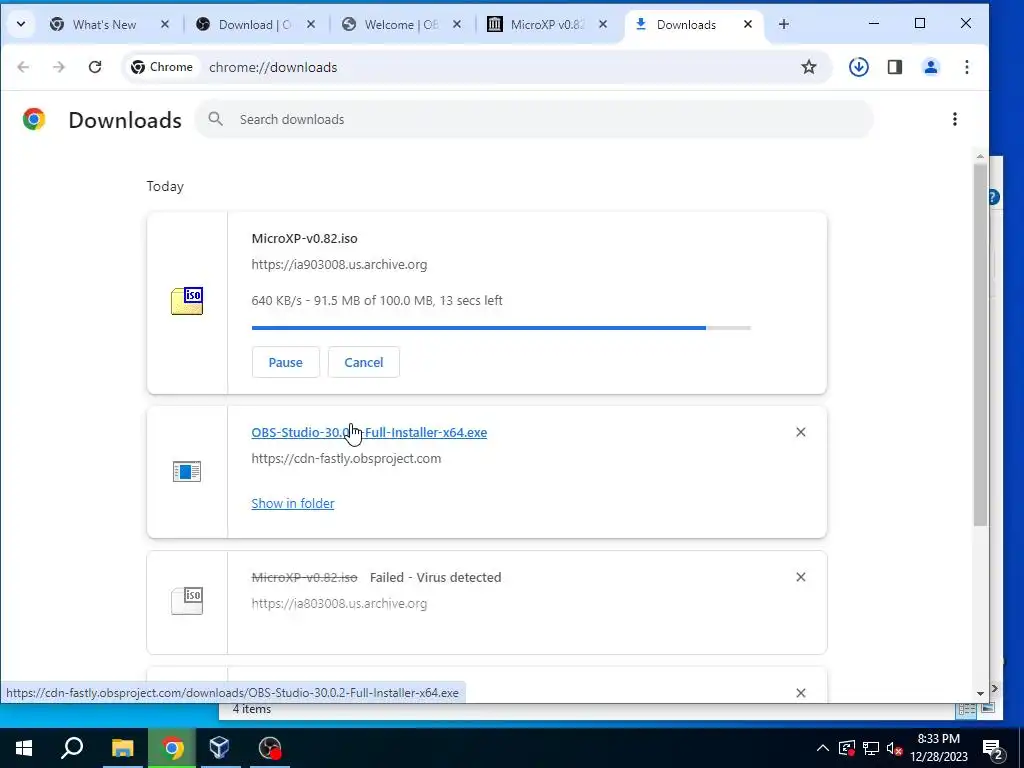Click the security warning tray icon
1024x768 pixels.
tap(847, 748)
